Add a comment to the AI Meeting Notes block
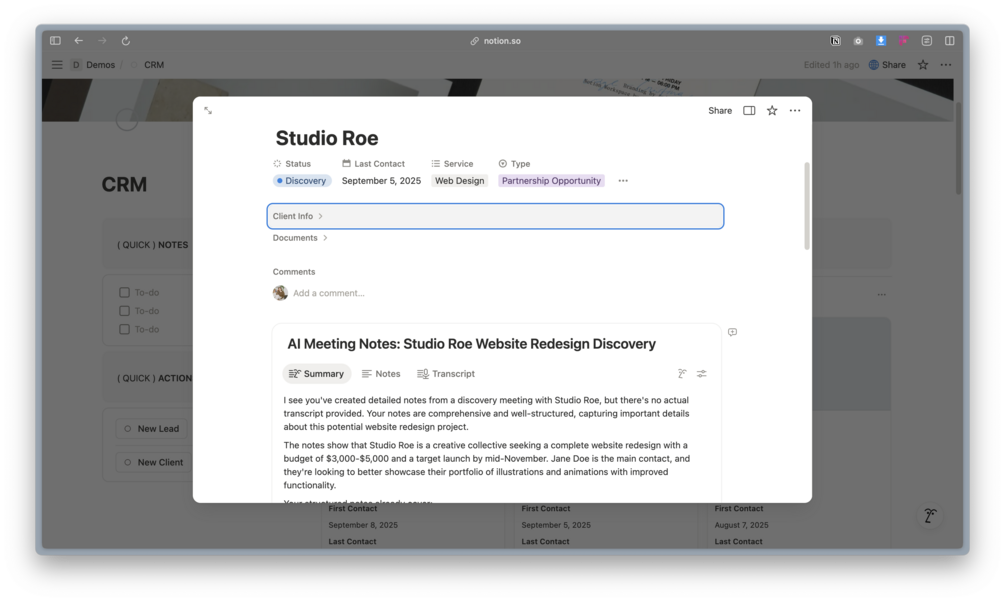This screenshot has height=602, width=1005. click(x=732, y=332)
